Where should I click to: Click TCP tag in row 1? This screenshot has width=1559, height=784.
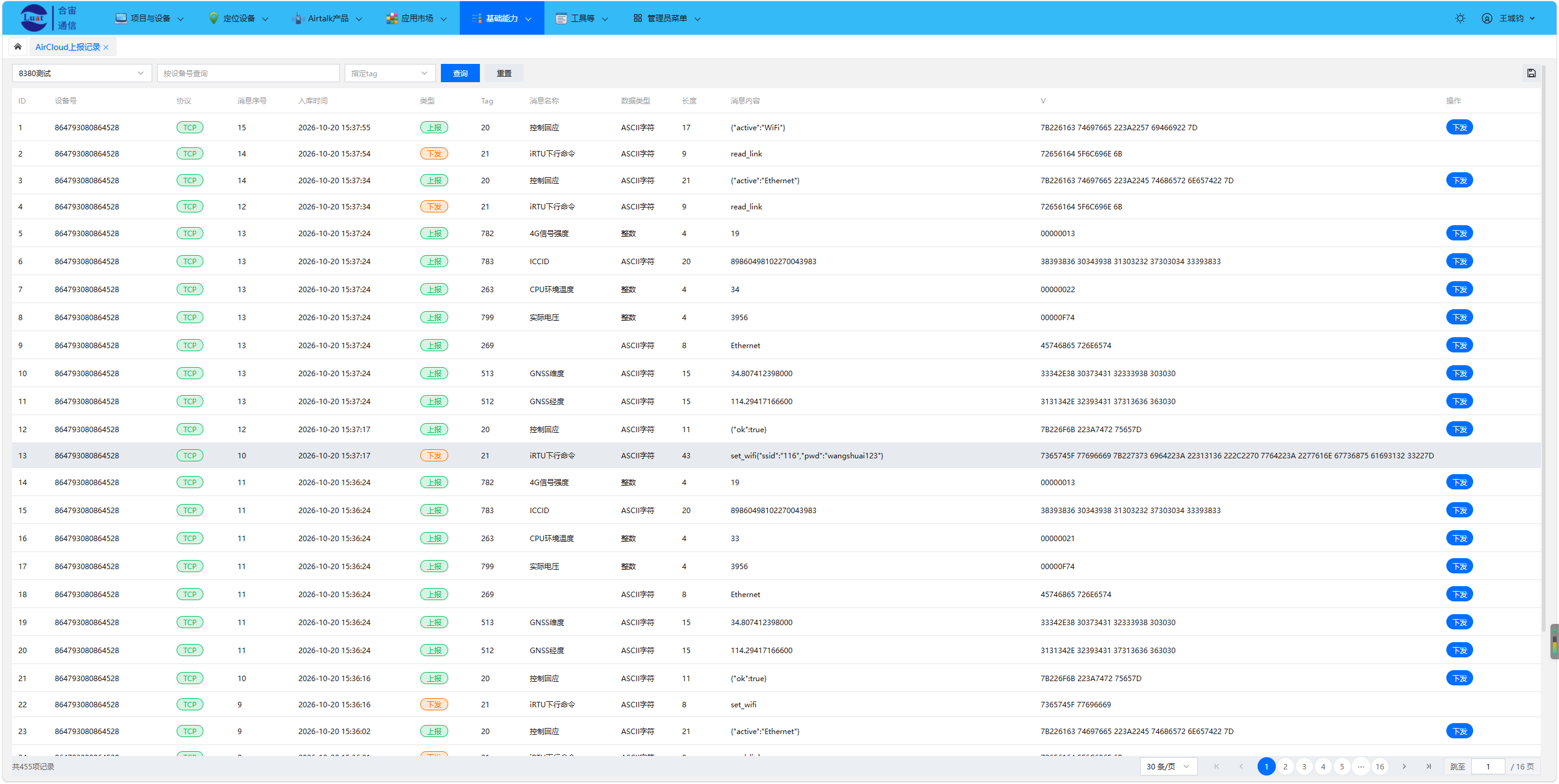pos(190,127)
